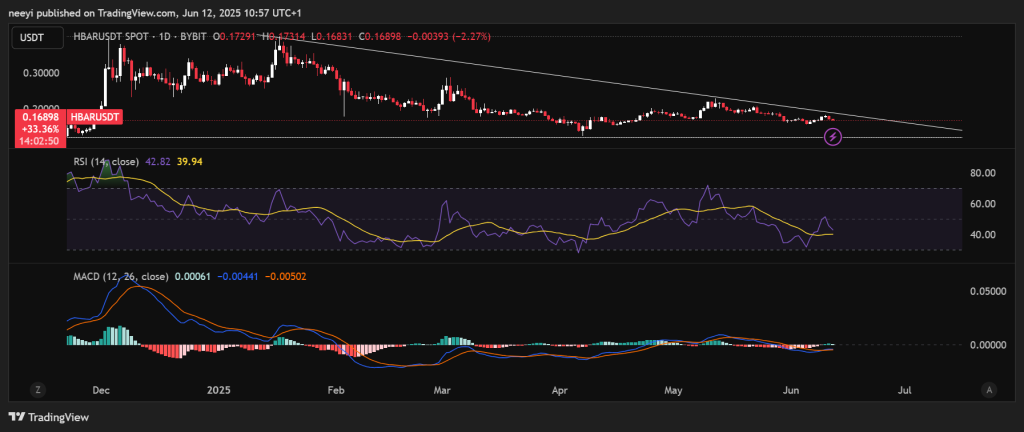1024x432 pixels.
Task: Click the MACD signal value −0.00502
Action: [x=285, y=277]
